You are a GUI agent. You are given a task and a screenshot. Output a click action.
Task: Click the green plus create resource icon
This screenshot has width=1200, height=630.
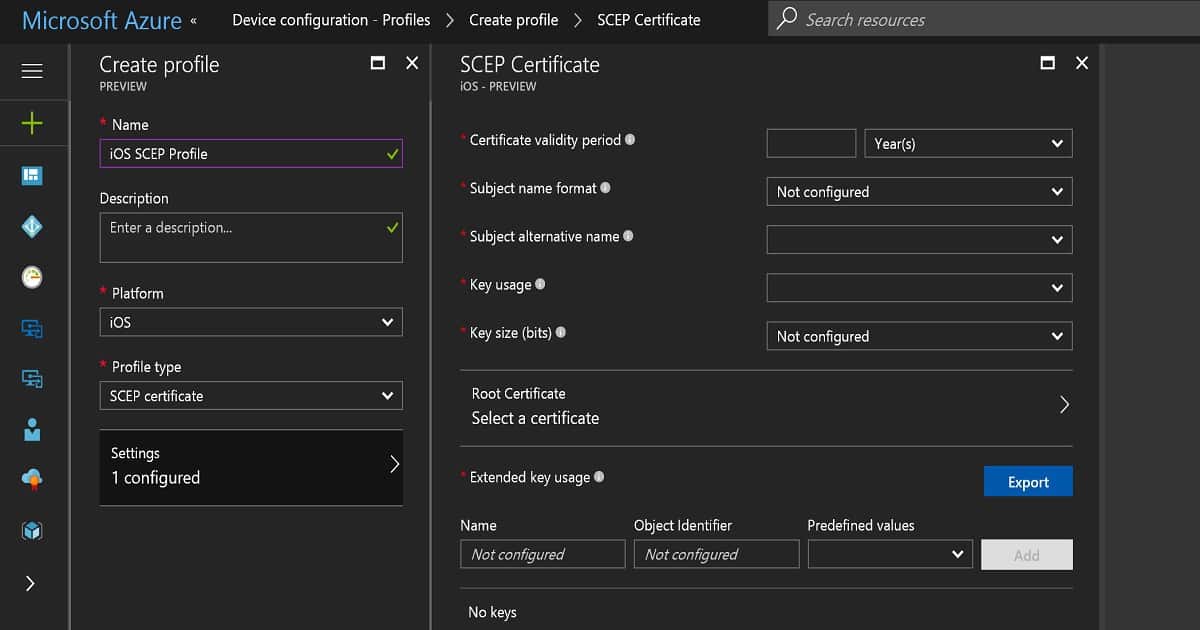pos(32,123)
